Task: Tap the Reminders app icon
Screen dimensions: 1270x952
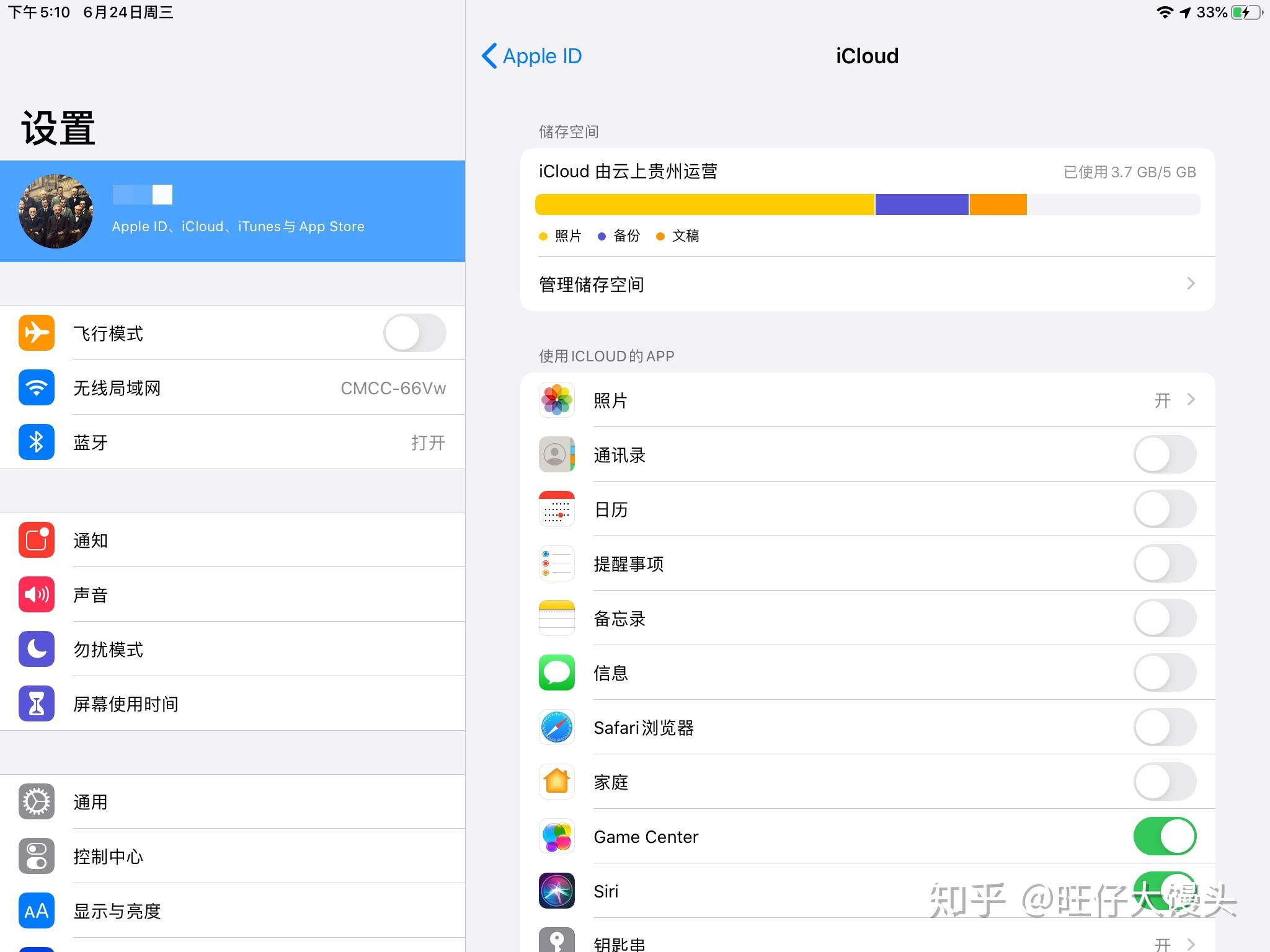Action: click(557, 563)
